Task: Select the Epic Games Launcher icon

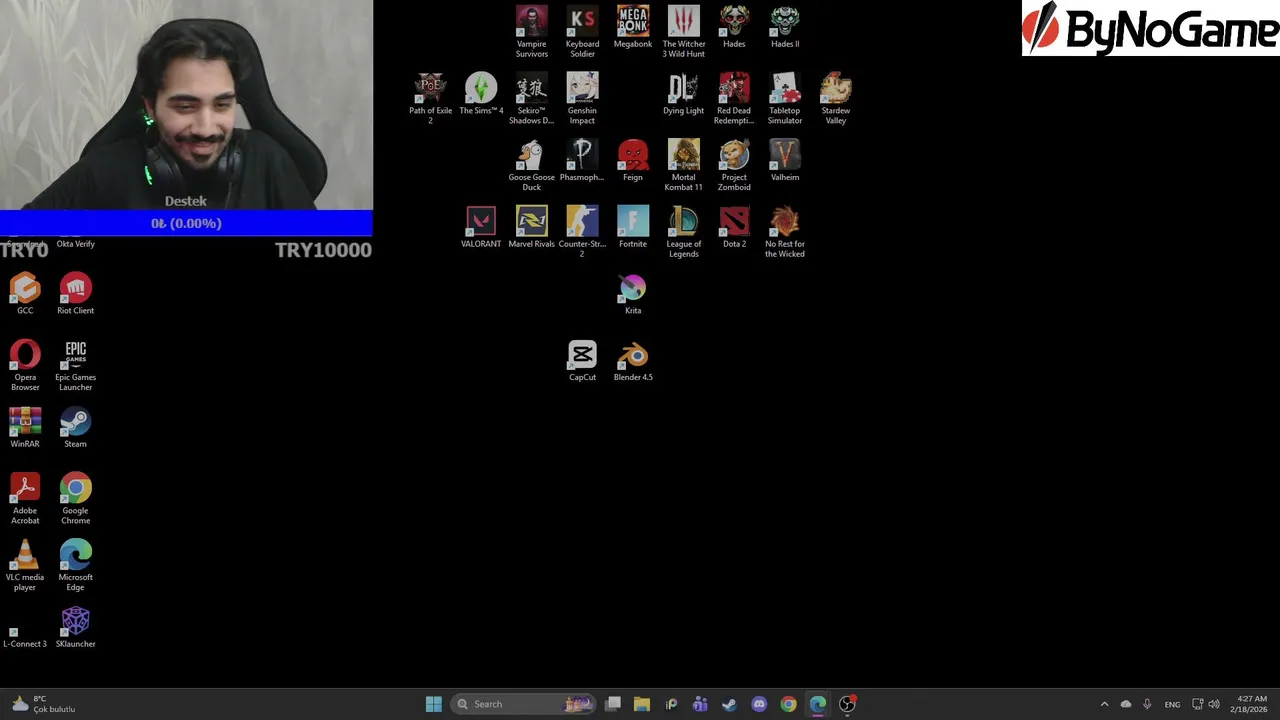Action: 75,365
